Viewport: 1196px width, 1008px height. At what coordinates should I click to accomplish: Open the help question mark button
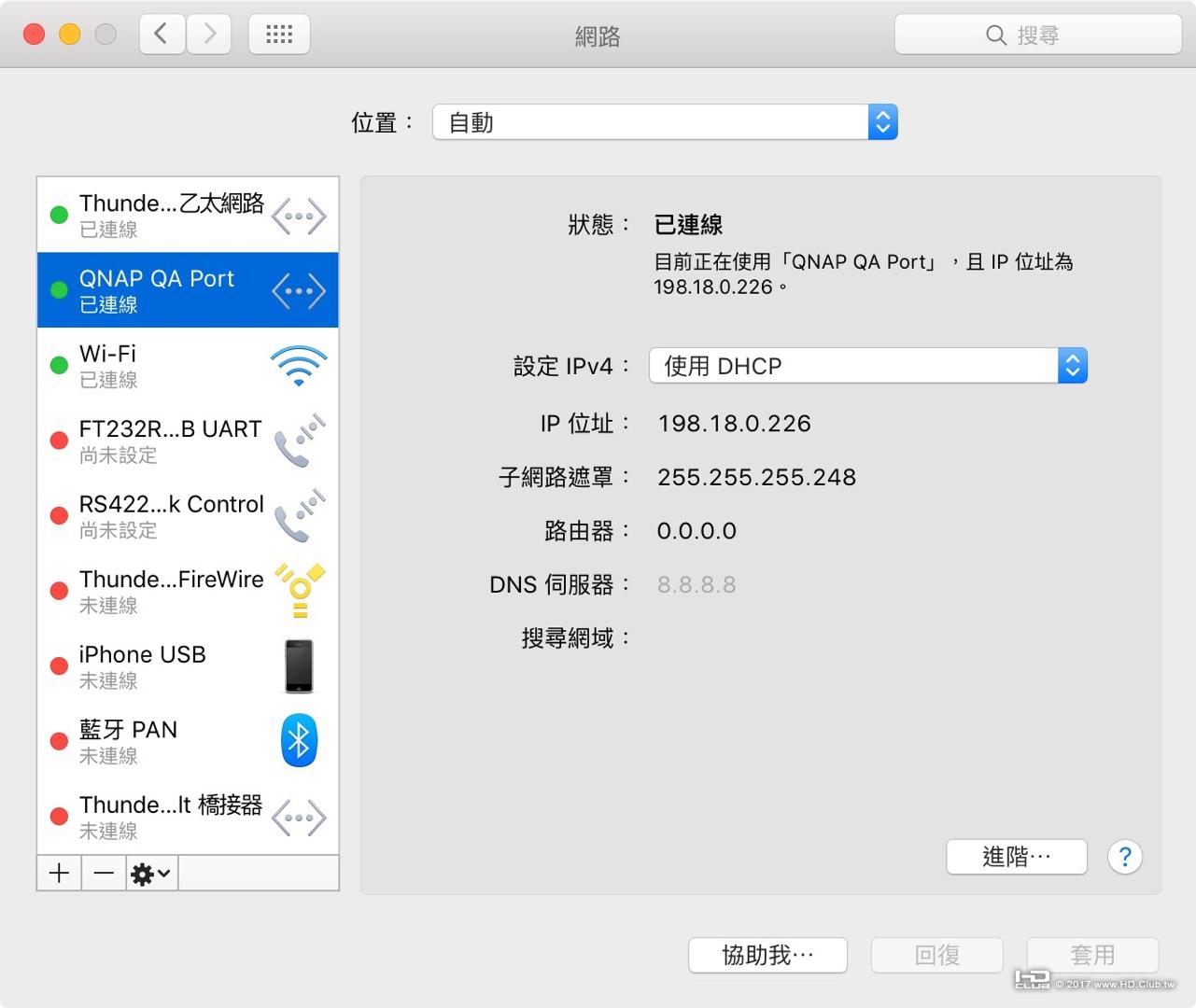pos(1125,857)
